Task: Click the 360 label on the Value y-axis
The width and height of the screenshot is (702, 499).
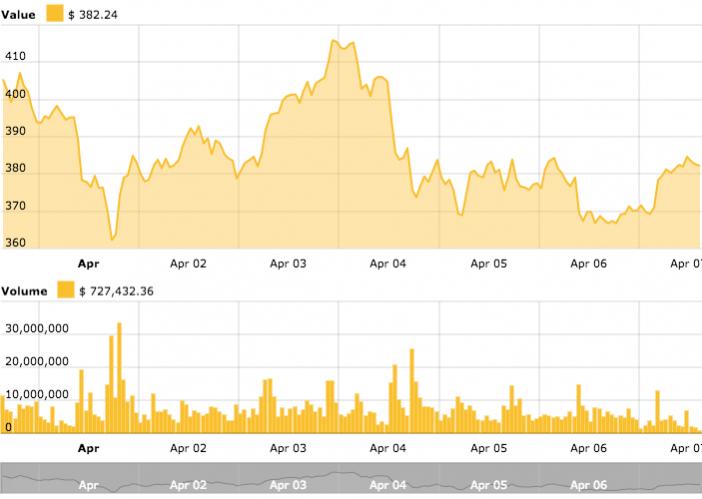Action: coord(16,243)
